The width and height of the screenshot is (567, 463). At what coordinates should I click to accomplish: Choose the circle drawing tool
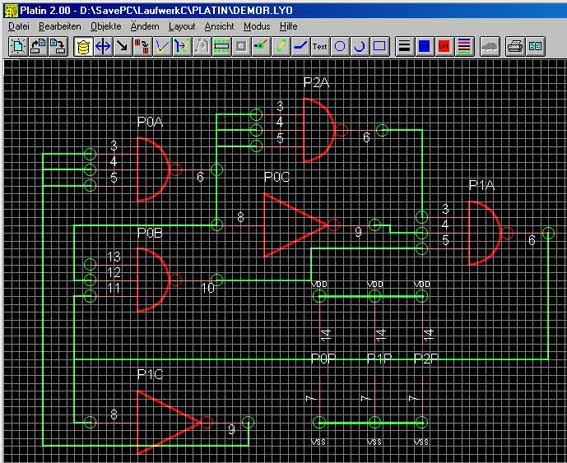(x=340, y=46)
